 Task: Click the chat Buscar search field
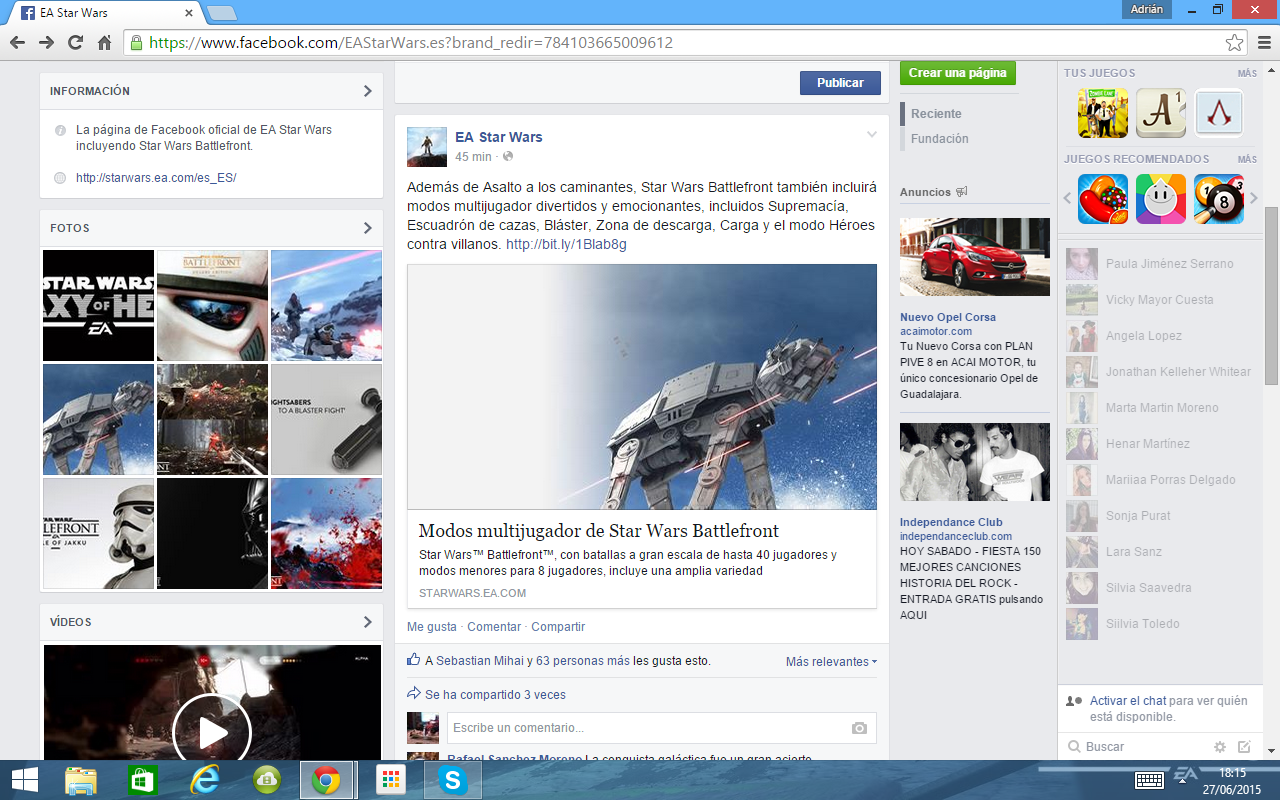click(x=1135, y=747)
